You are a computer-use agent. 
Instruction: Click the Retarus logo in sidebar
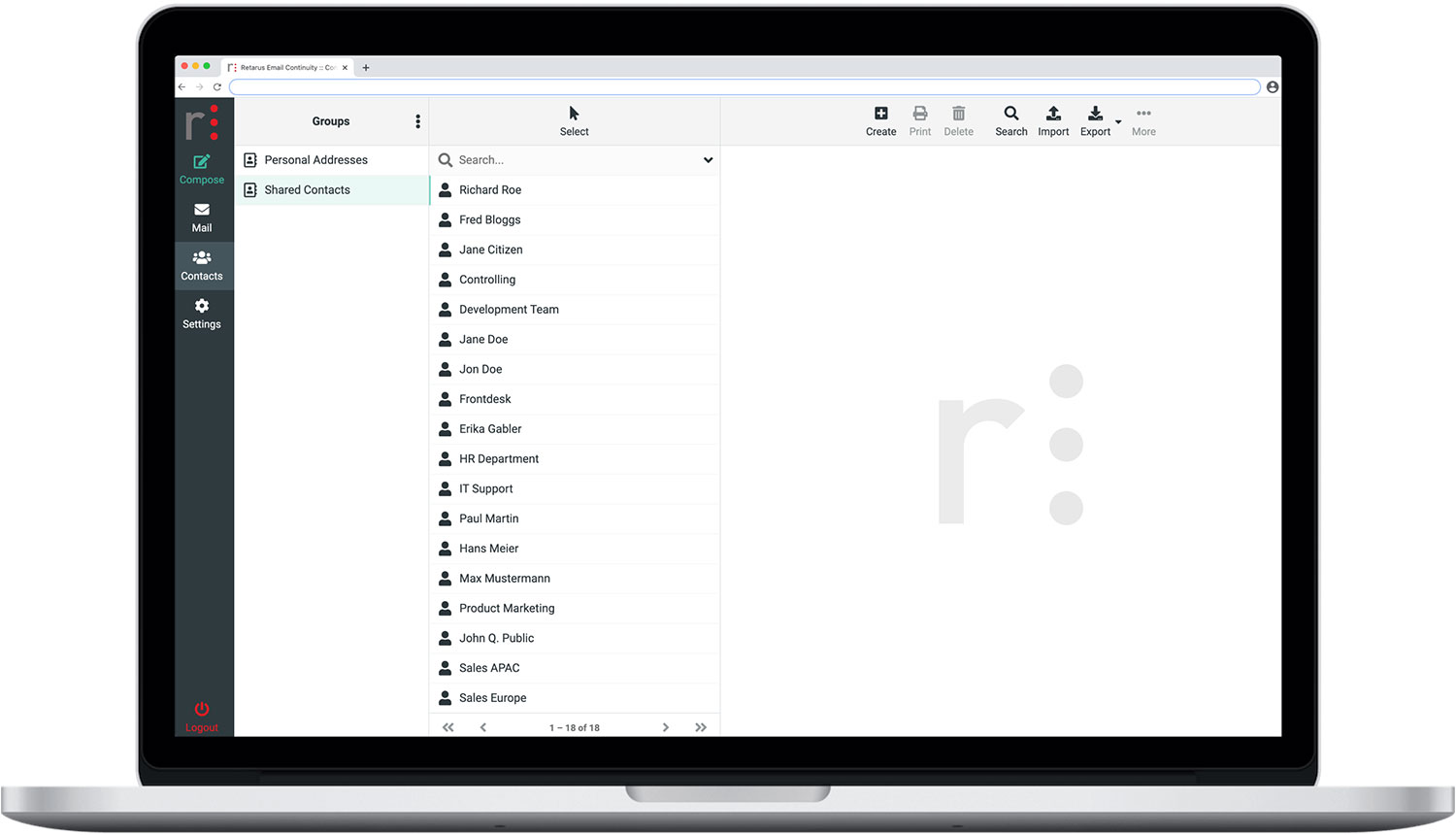pos(202,122)
